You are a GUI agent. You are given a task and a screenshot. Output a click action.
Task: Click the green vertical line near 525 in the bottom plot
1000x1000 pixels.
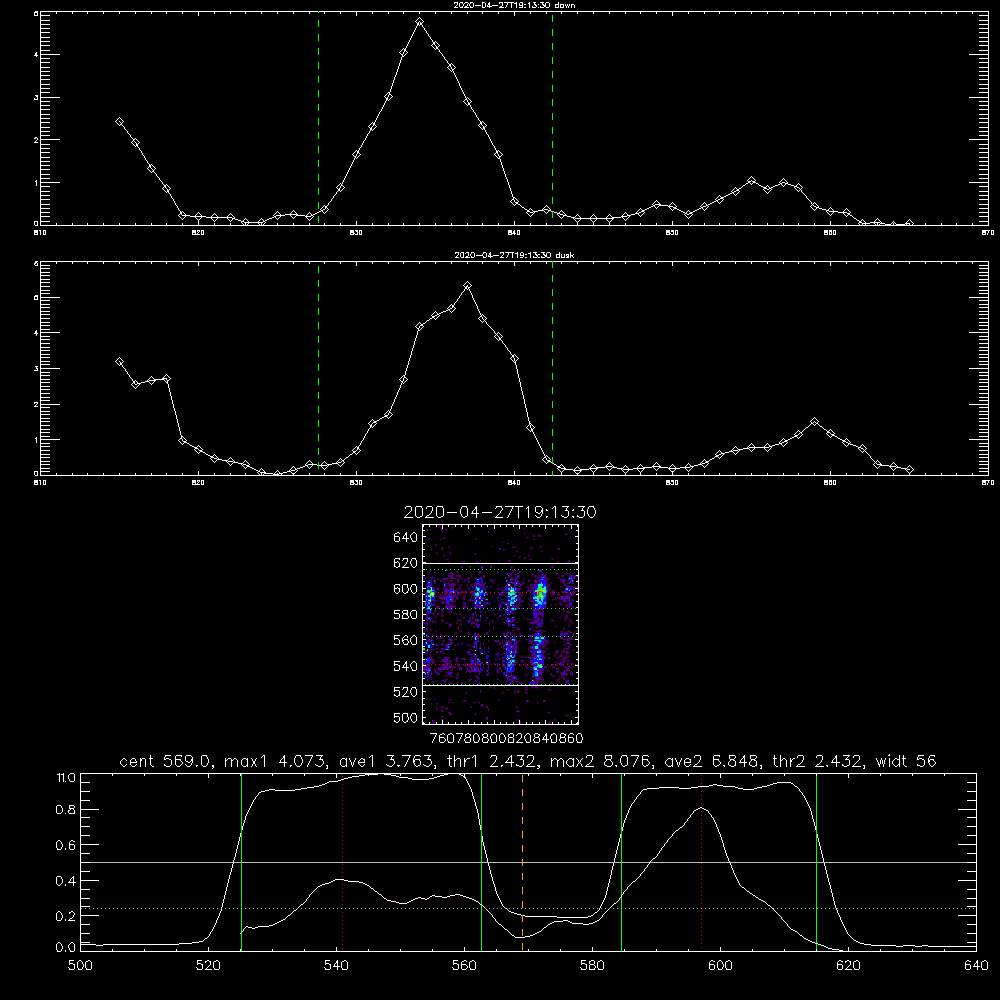pyautogui.click(x=241, y=861)
